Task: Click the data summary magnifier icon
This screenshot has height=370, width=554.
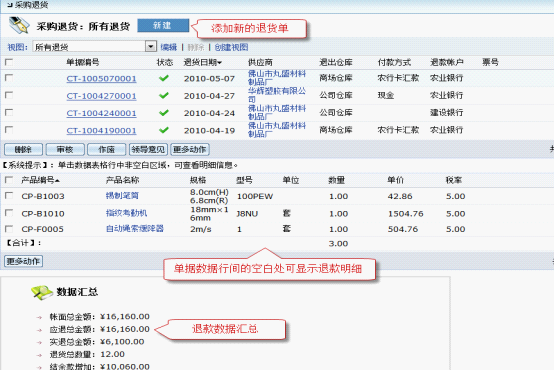Action: click(42, 292)
